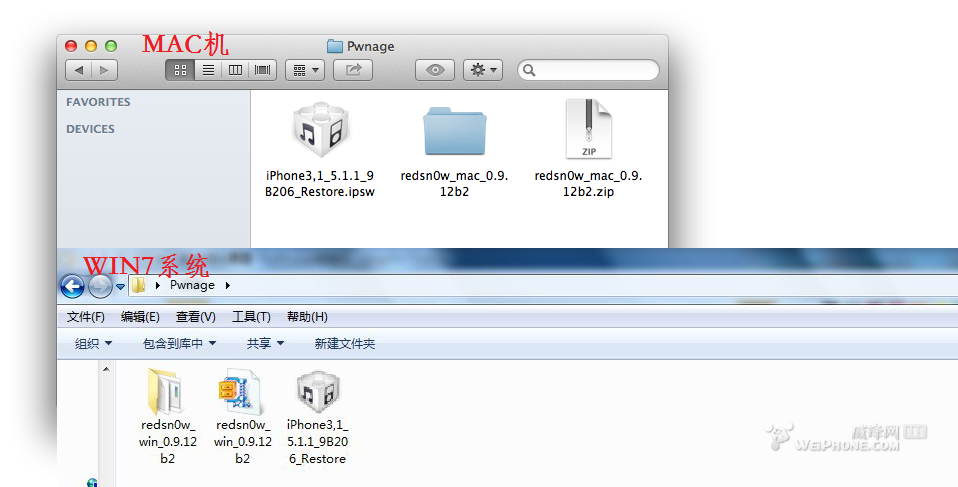This screenshot has width=958, height=487.
Task: Open the iPhone3,1_5.1.1 ipsw file in Finder
Action: [x=319, y=132]
